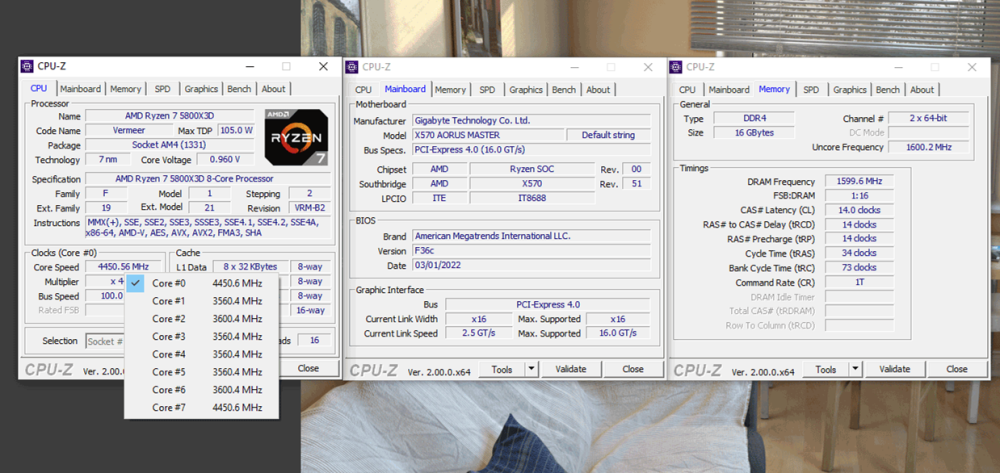Open About tab in the CPU window

pyautogui.click(x=274, y=89)
